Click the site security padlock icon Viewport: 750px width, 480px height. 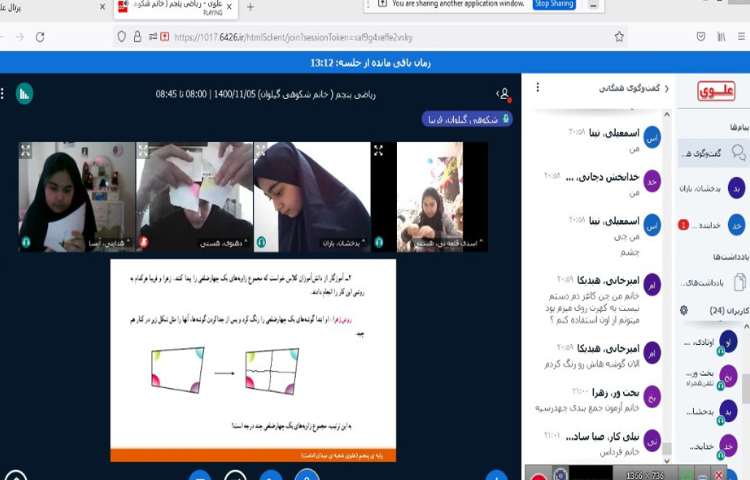pos(137,36)
